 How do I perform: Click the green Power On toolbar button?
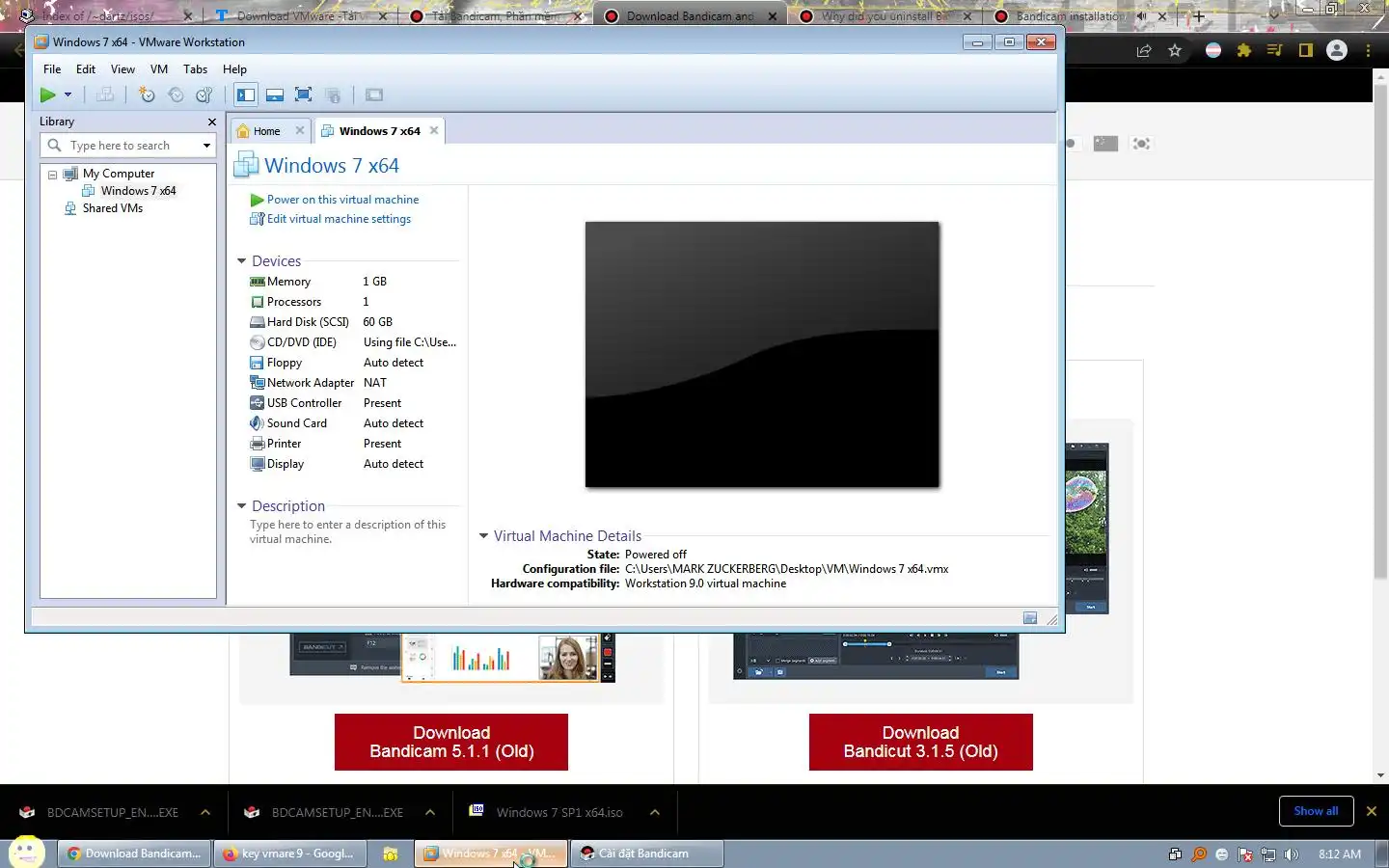coord(47,95)
